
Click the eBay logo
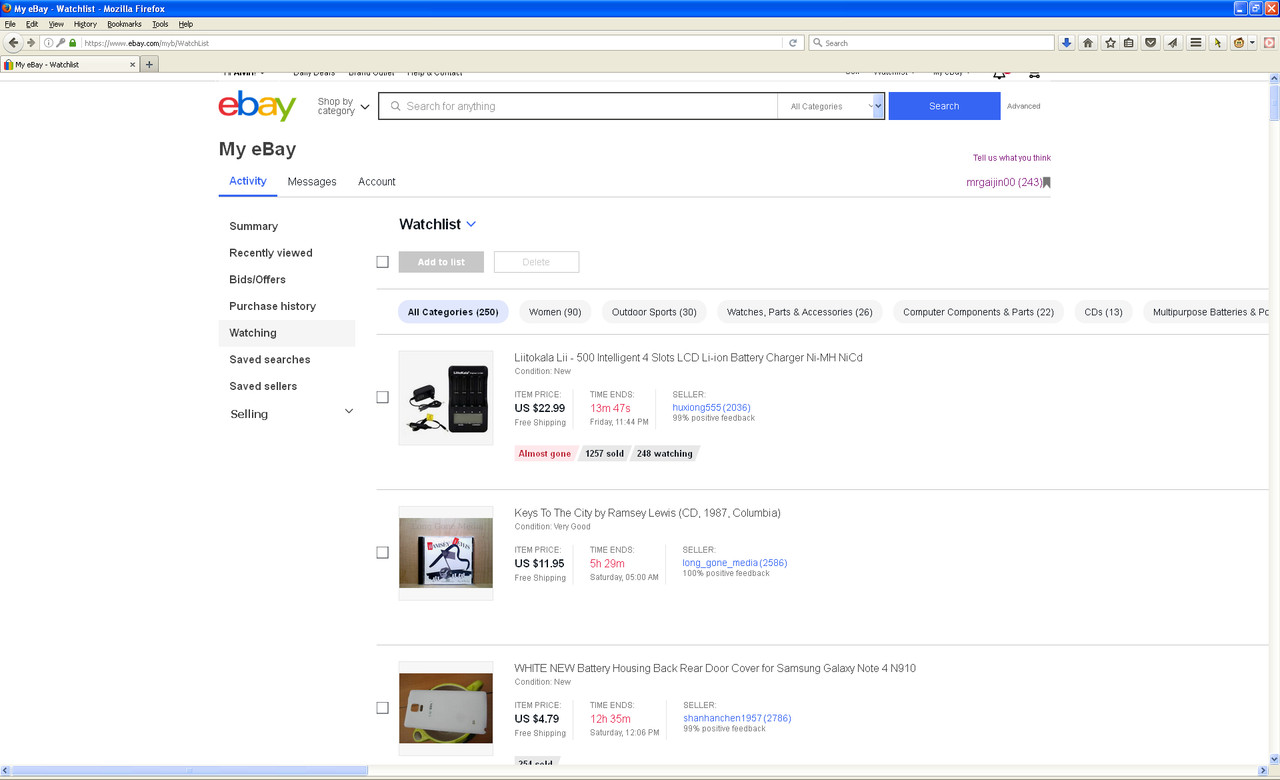coord(257,105)
